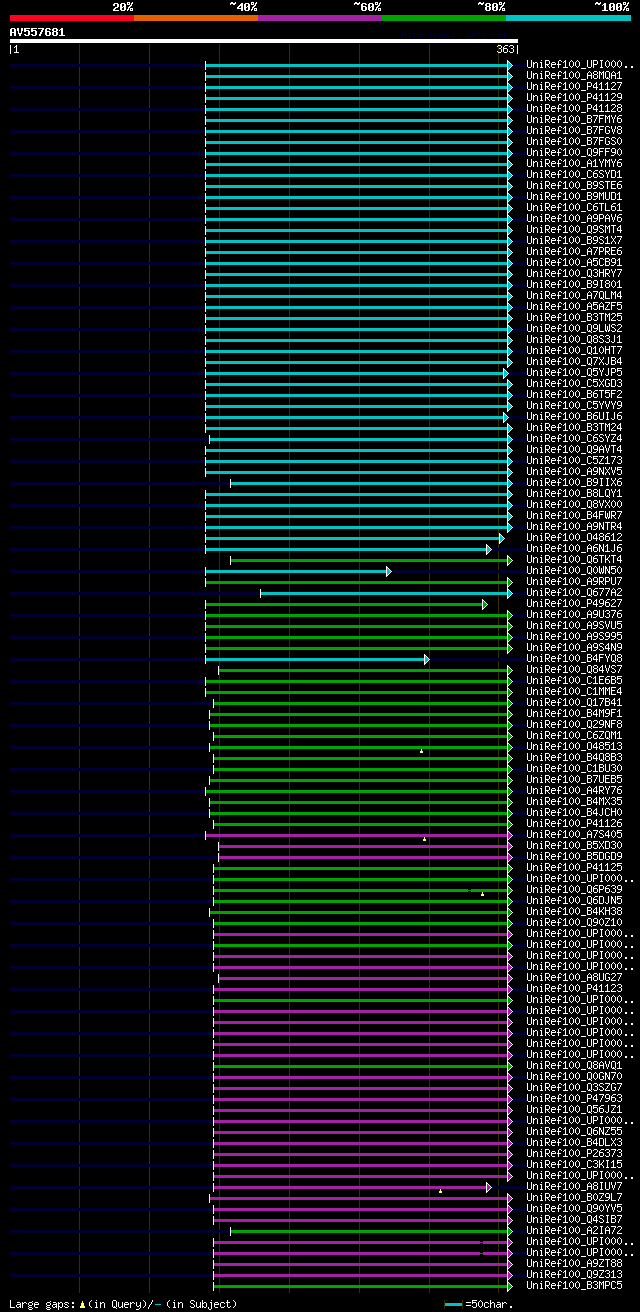The height and width of the screenshot is (1312, 640).
Task: Click the red 20% identity legend segment
Action: [x=71, y=18]
